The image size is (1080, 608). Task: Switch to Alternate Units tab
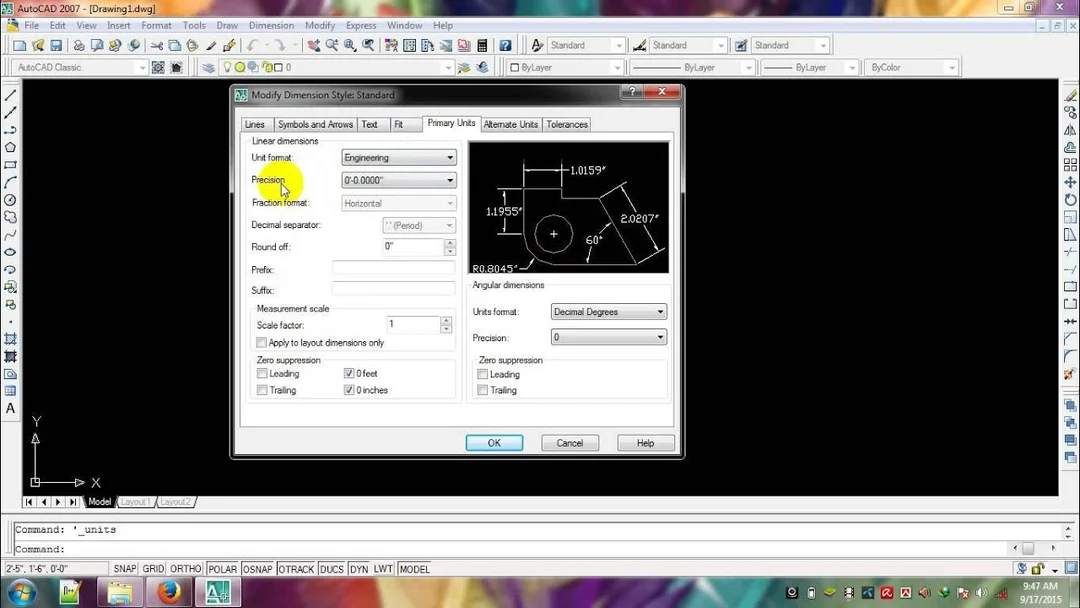pyautogui.click(x=510, y=125)
